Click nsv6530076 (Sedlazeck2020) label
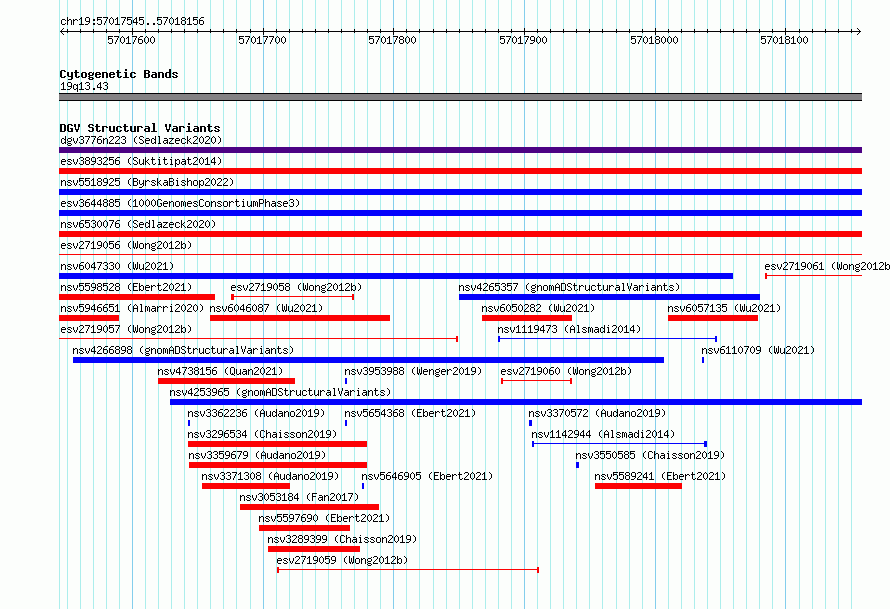 coord(138,224)
